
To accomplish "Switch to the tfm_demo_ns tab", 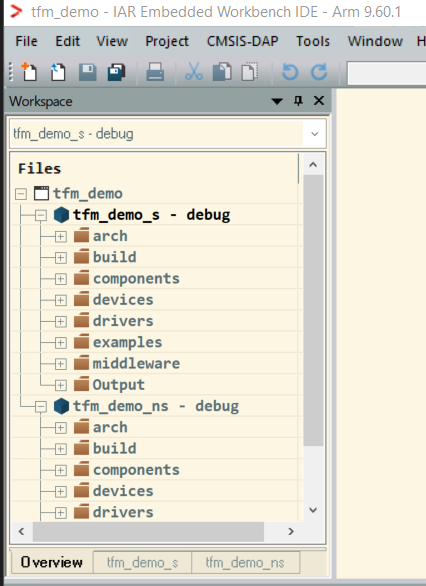I will point(246,562).
